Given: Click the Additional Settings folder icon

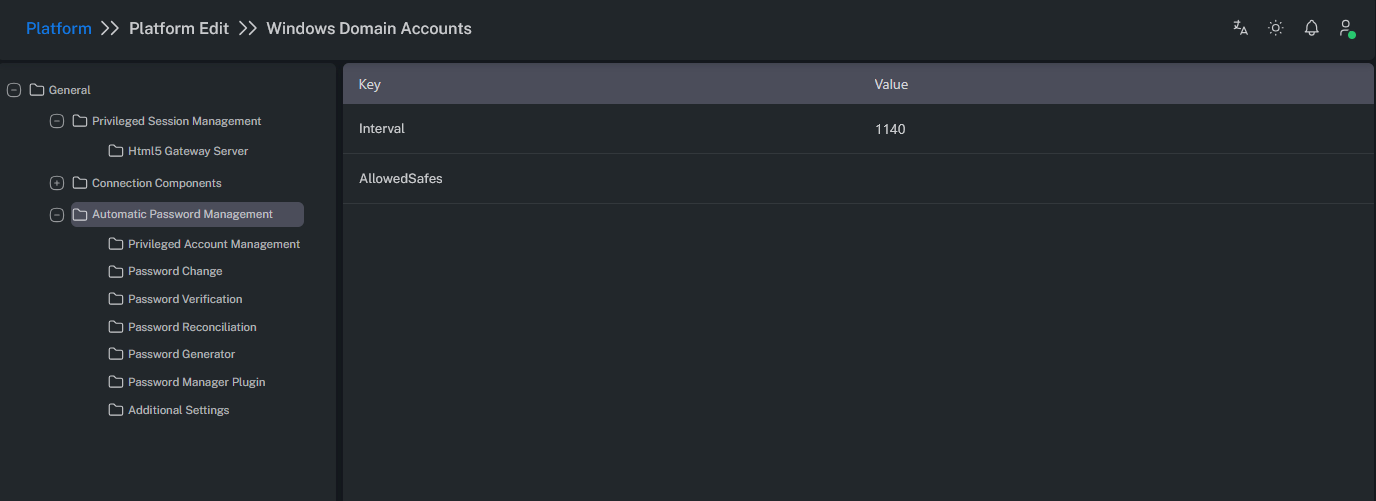Looking at the screenshot, I should tap(116, 410).
